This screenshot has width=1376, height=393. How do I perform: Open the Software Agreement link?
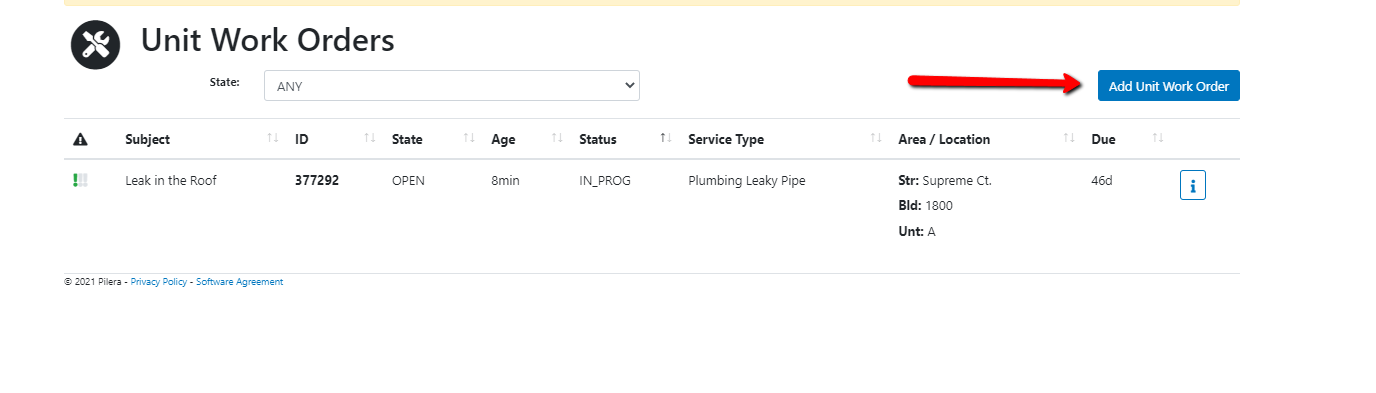tap(240, 282)
